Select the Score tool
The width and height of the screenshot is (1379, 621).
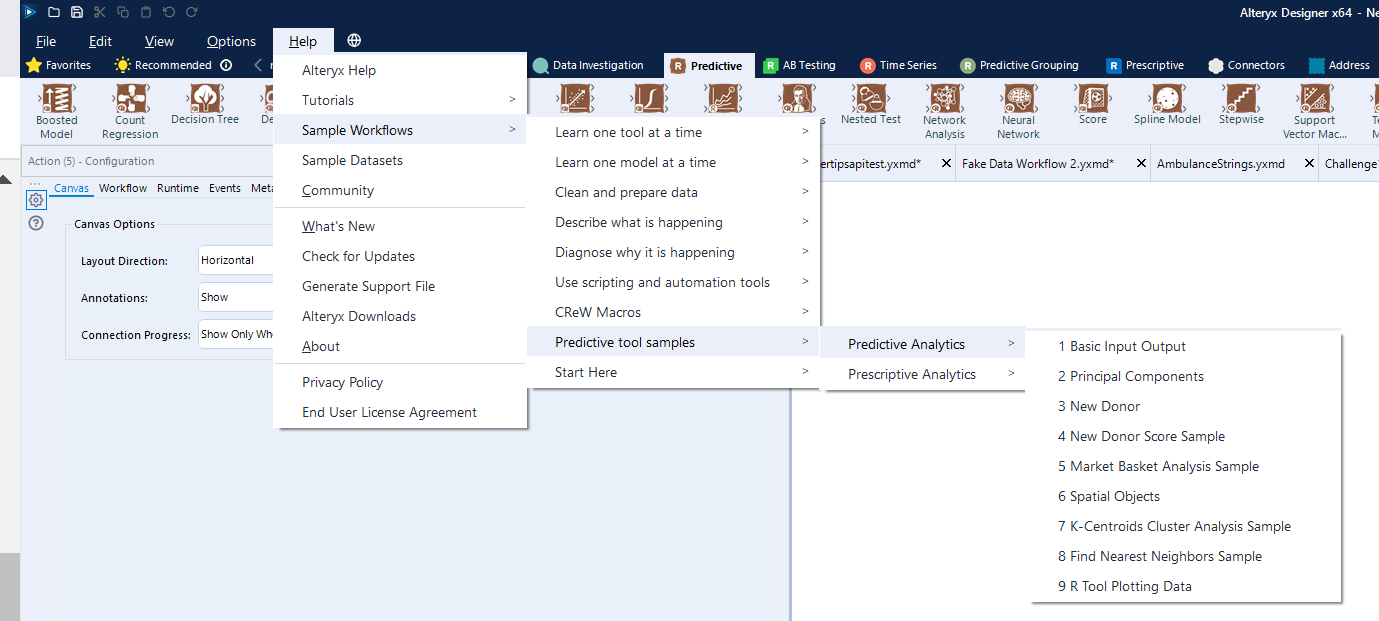(x=1091, y=103)
